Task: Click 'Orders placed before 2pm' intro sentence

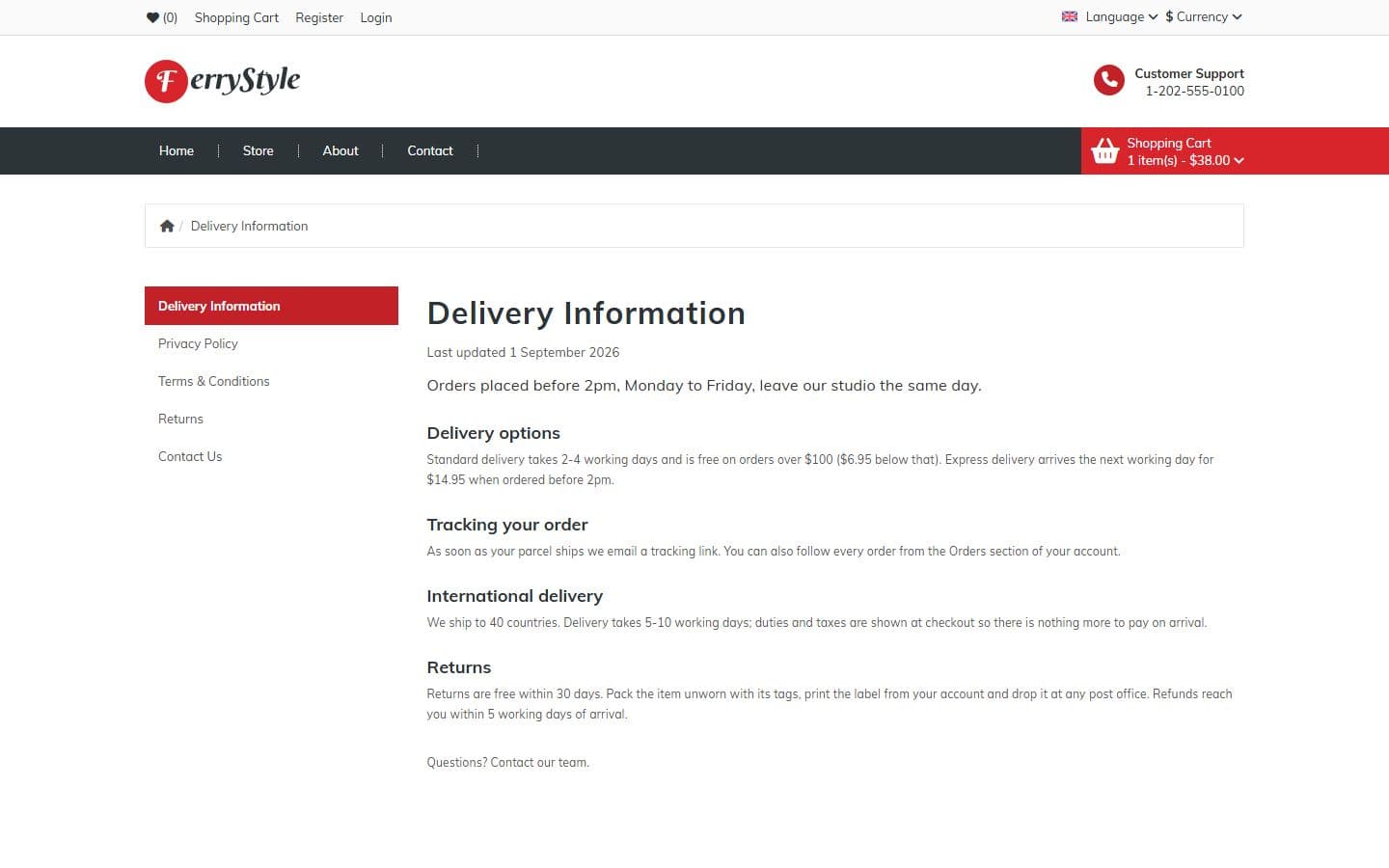Action: (704, 385)
